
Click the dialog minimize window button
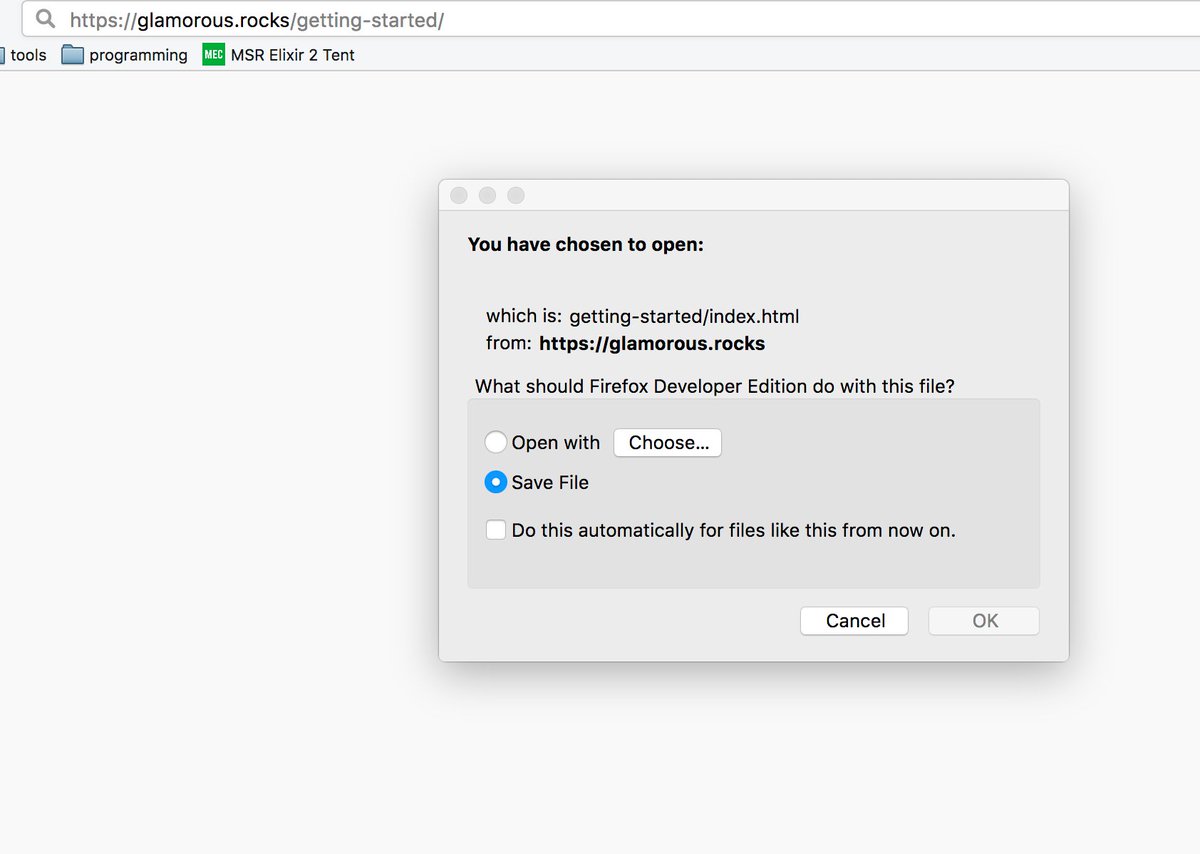pyautogui.click(x=487, y=195)
